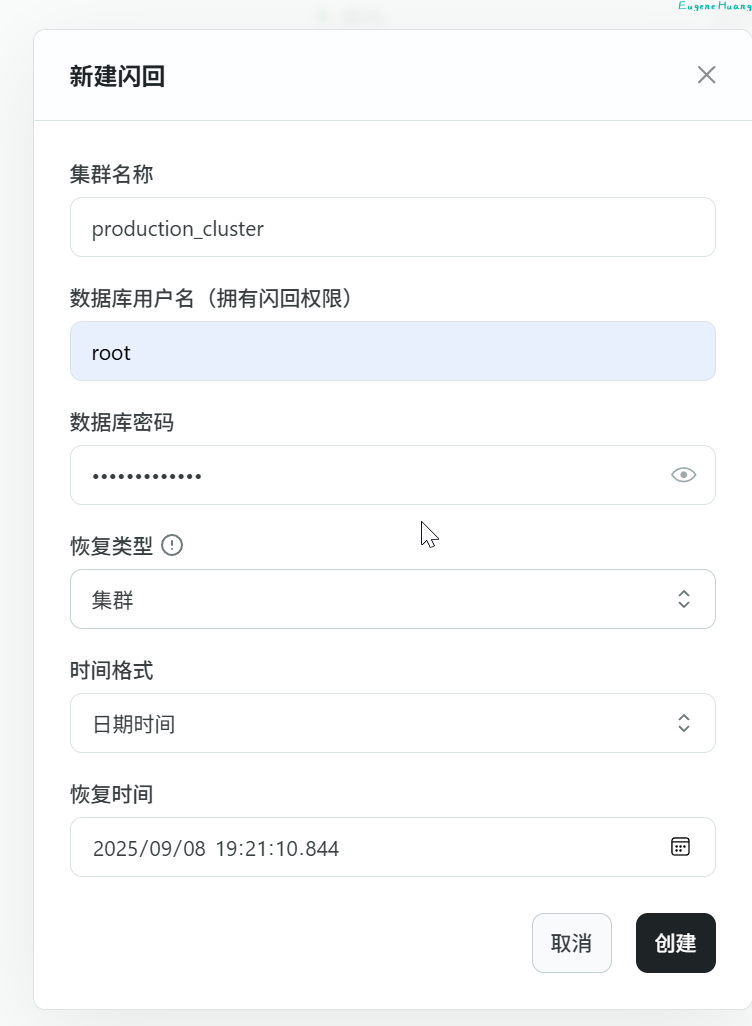Screen dimensions: 752x1026
Task: Close the 新建闪回 dialog with X
Action: coord(707,75)
